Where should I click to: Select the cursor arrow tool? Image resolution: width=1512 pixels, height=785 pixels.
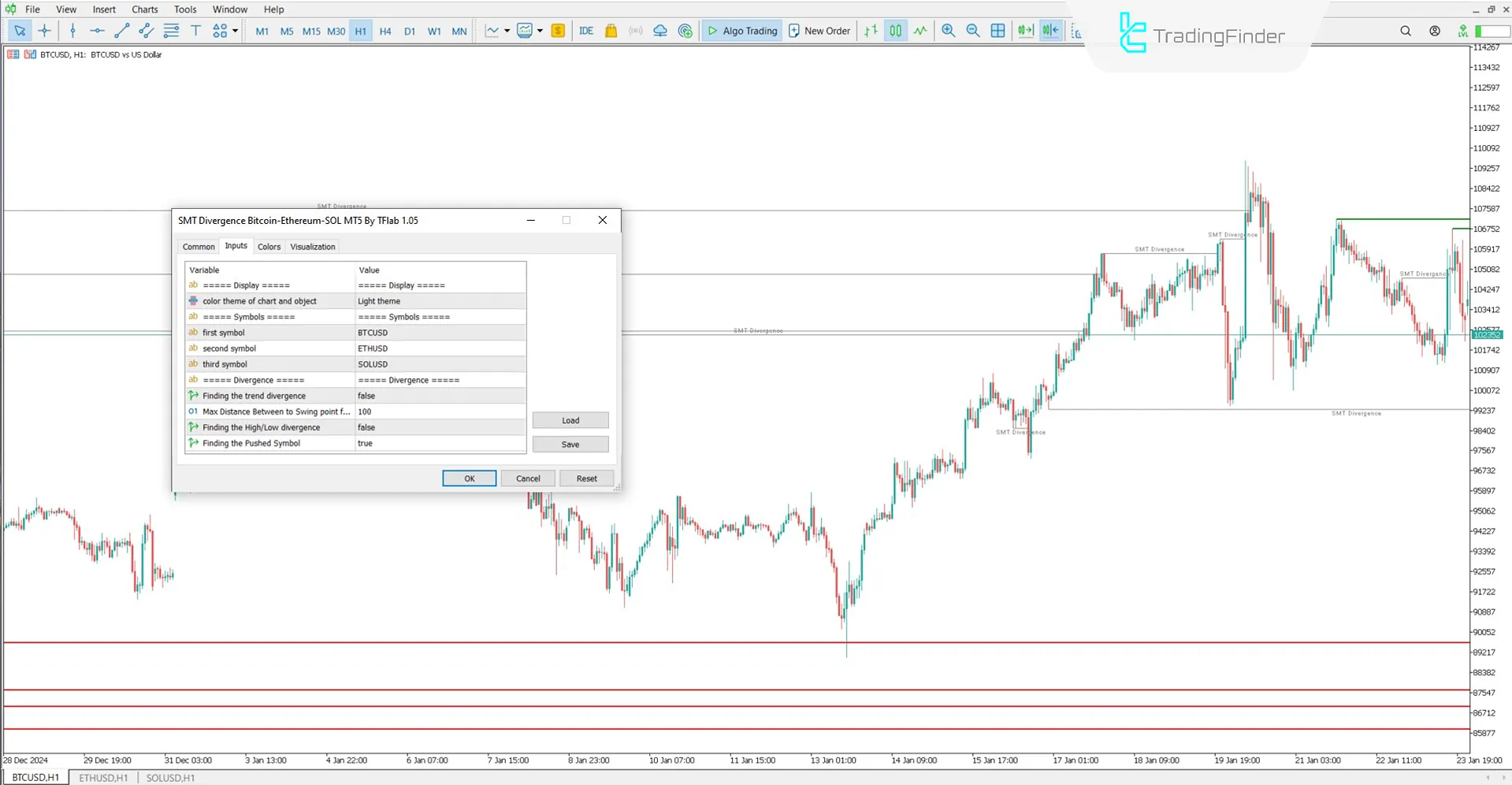pyautogui.click(x=20, y=31)
